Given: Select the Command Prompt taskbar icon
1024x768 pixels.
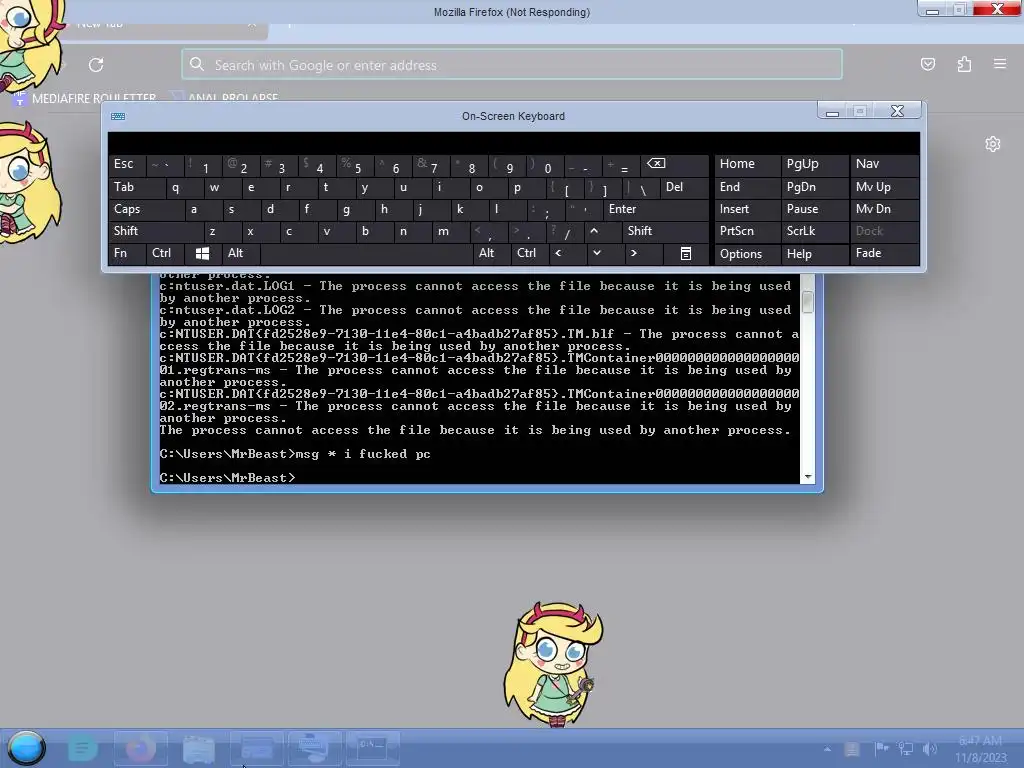Looking at the screenshot, I should click(x=372, y=748).
